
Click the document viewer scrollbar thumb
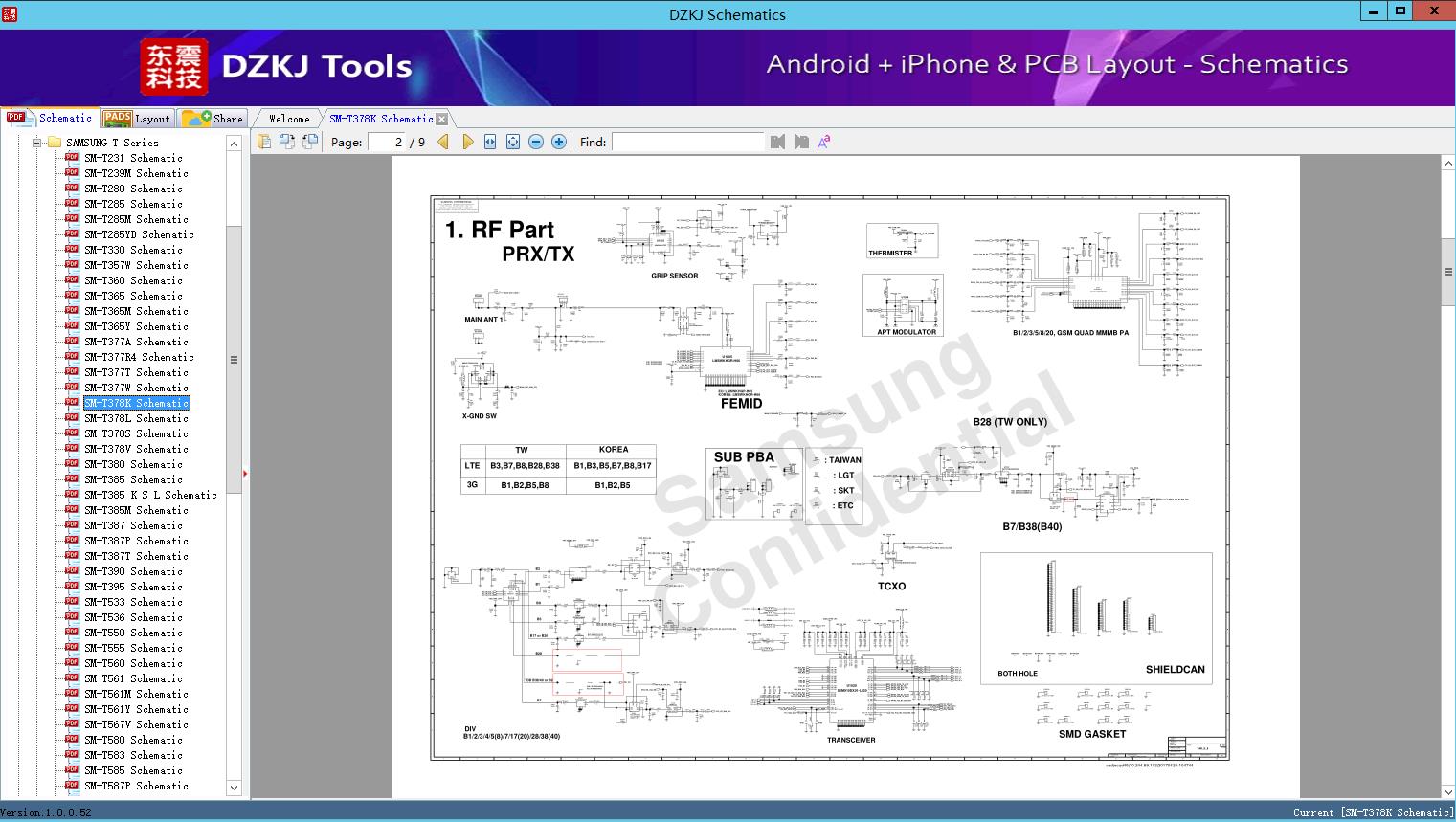[1448, 272]
